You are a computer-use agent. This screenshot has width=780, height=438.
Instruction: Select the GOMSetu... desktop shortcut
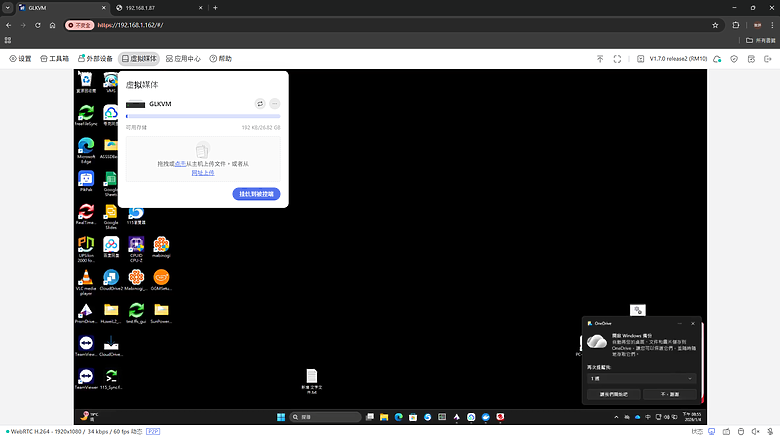coord(161,280)
